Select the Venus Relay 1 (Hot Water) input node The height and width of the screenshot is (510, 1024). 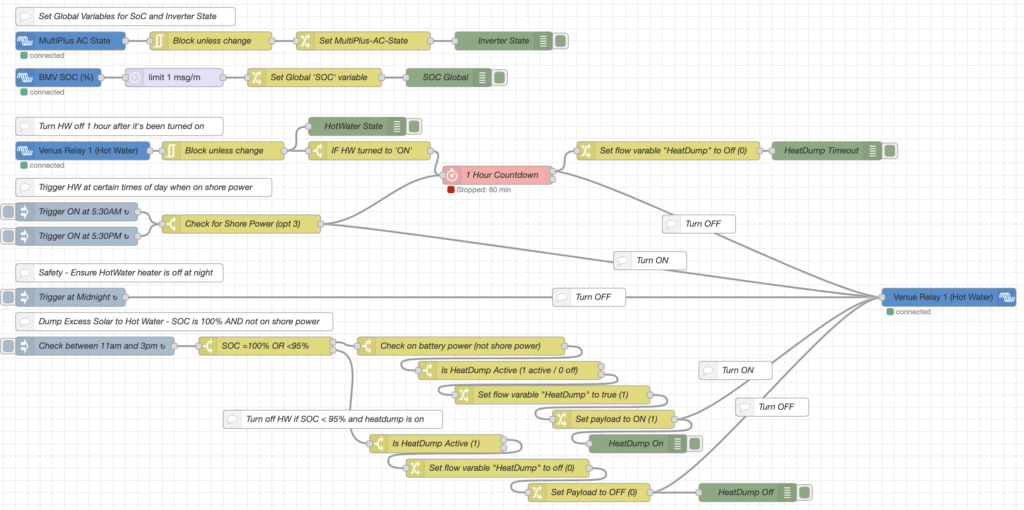pos(83,150)
